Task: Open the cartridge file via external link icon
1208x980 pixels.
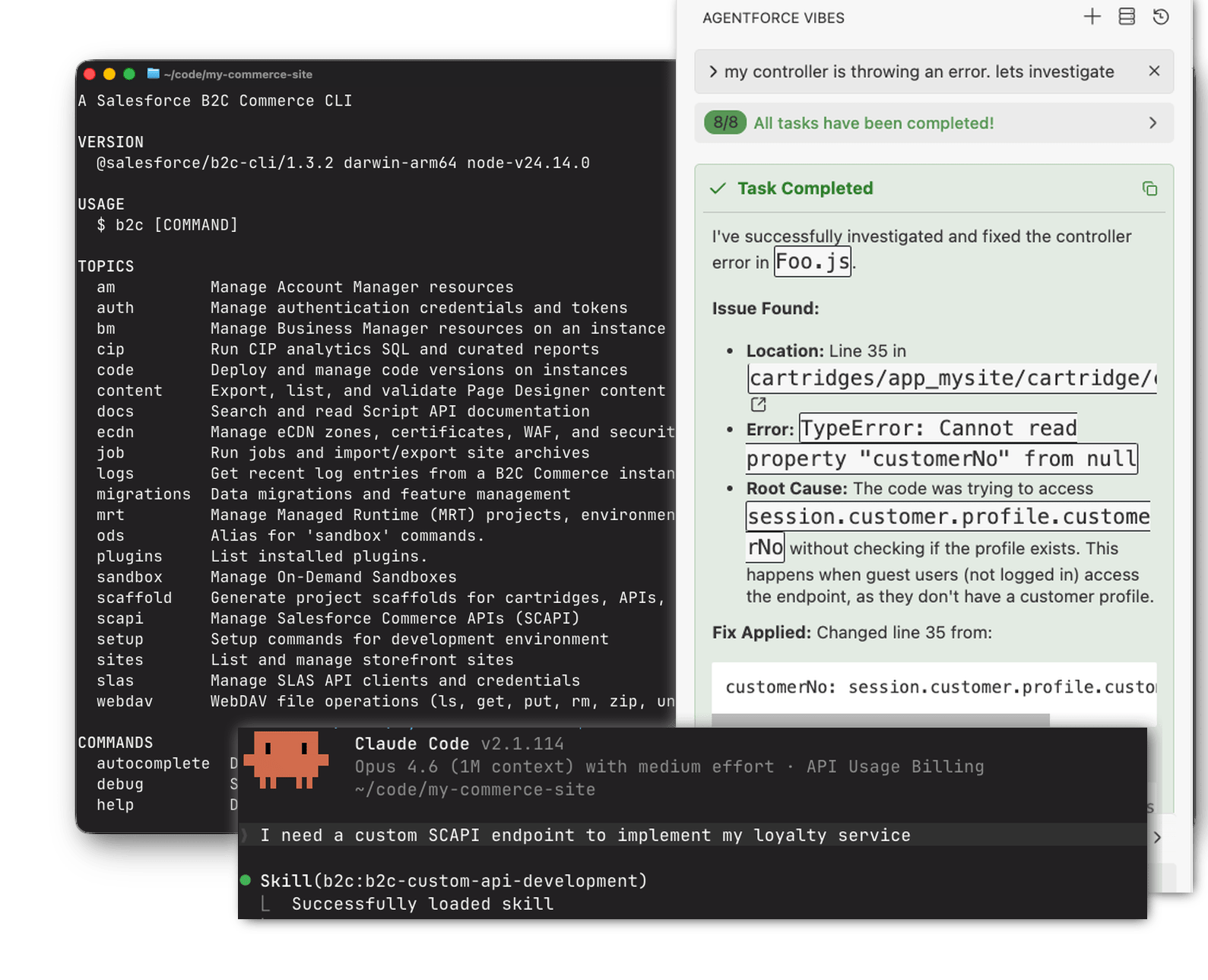Action: (x=758, y=404)
